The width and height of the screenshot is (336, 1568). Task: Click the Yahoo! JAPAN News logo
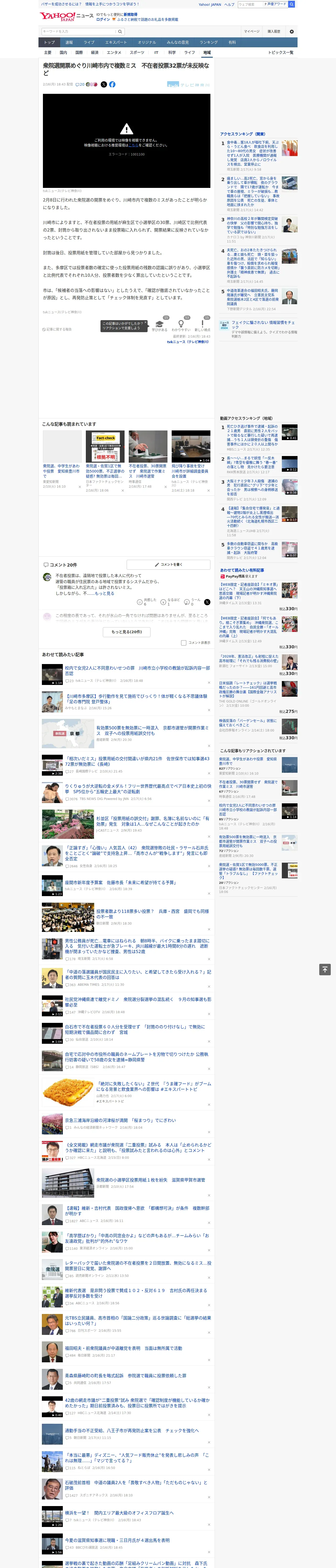[66, 16]
